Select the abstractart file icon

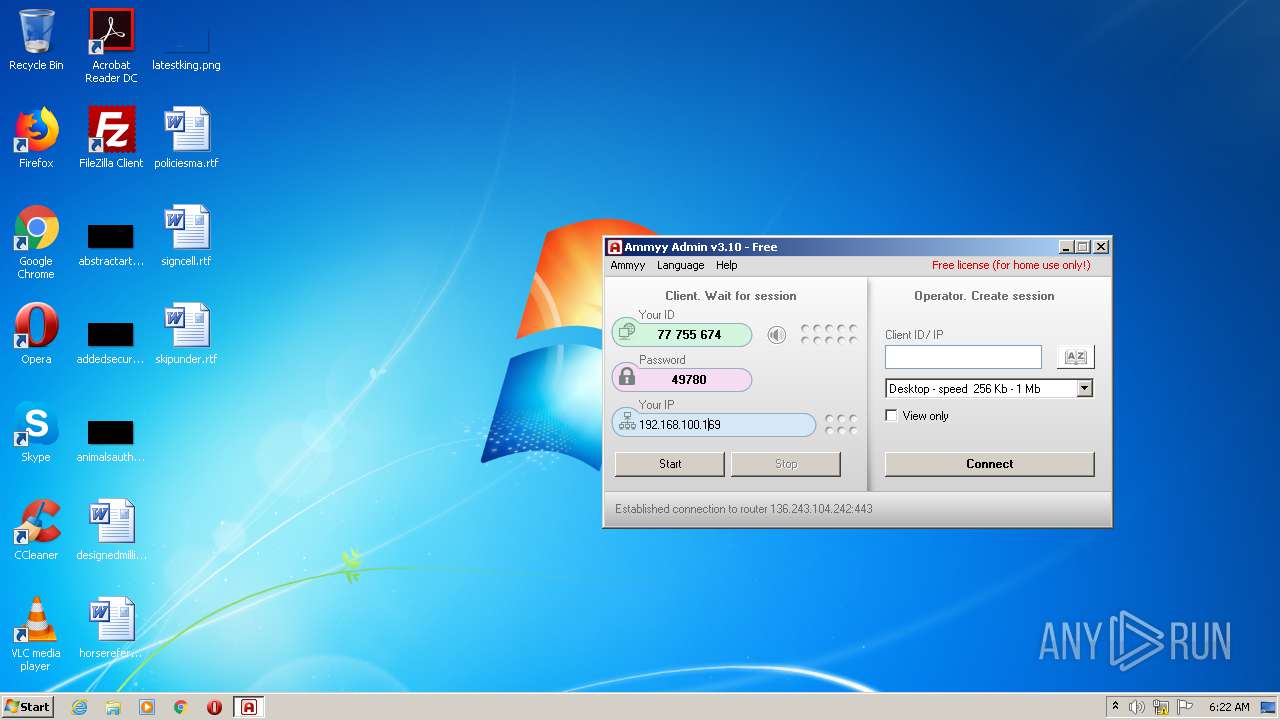pos(111,245)
